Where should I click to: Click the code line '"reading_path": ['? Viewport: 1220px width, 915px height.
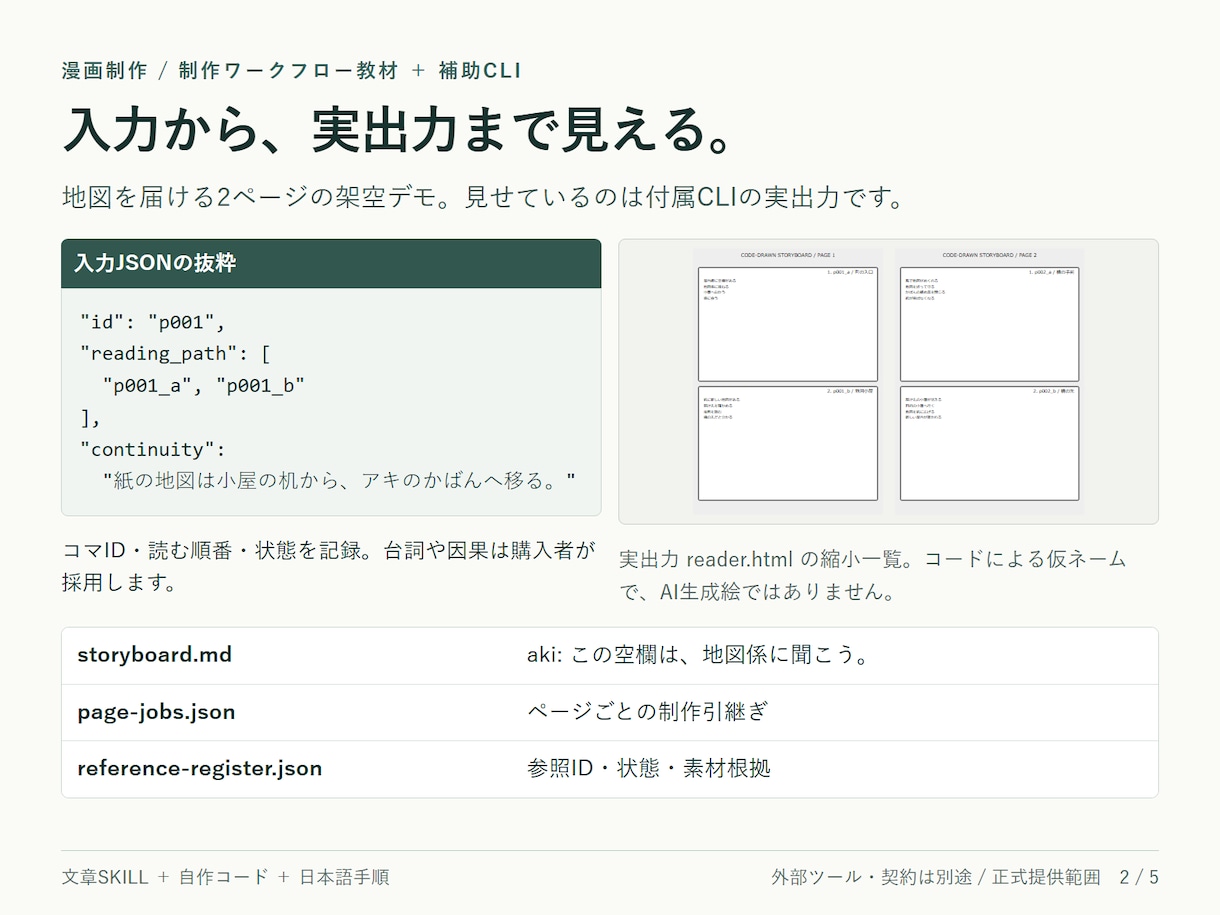[176, 354]
